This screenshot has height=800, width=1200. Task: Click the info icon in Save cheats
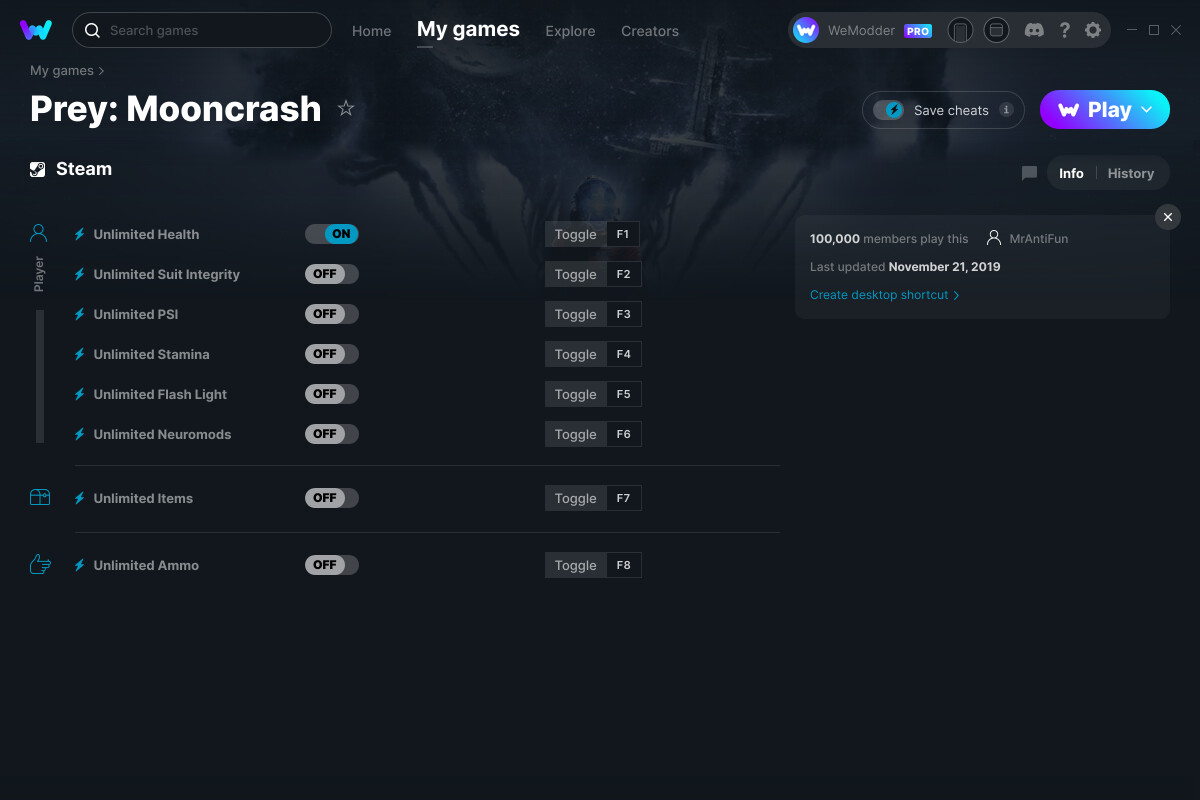tap(1006, 110)
